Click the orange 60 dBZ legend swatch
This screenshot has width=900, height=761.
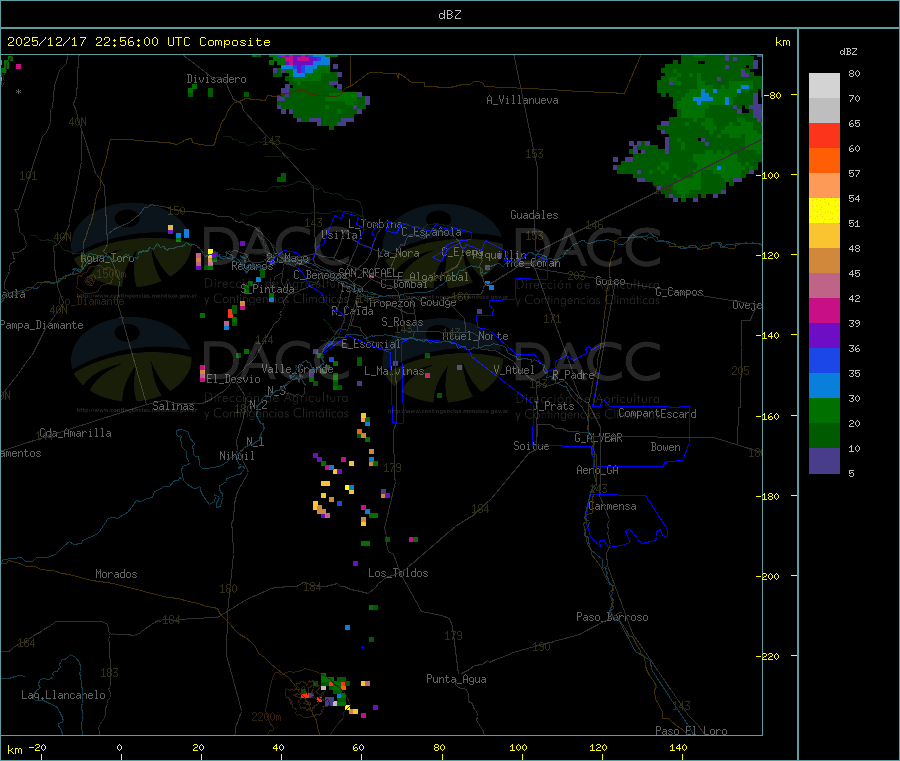coord(824,161)
